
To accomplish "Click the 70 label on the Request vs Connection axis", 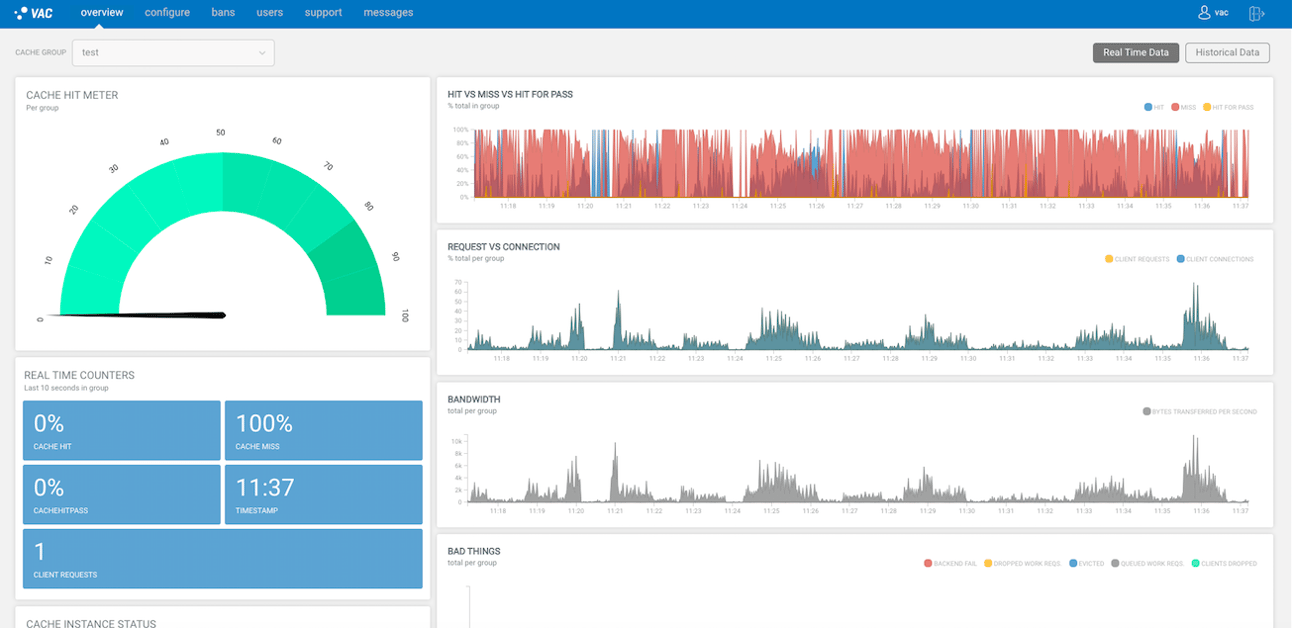I will click(458, 283).
